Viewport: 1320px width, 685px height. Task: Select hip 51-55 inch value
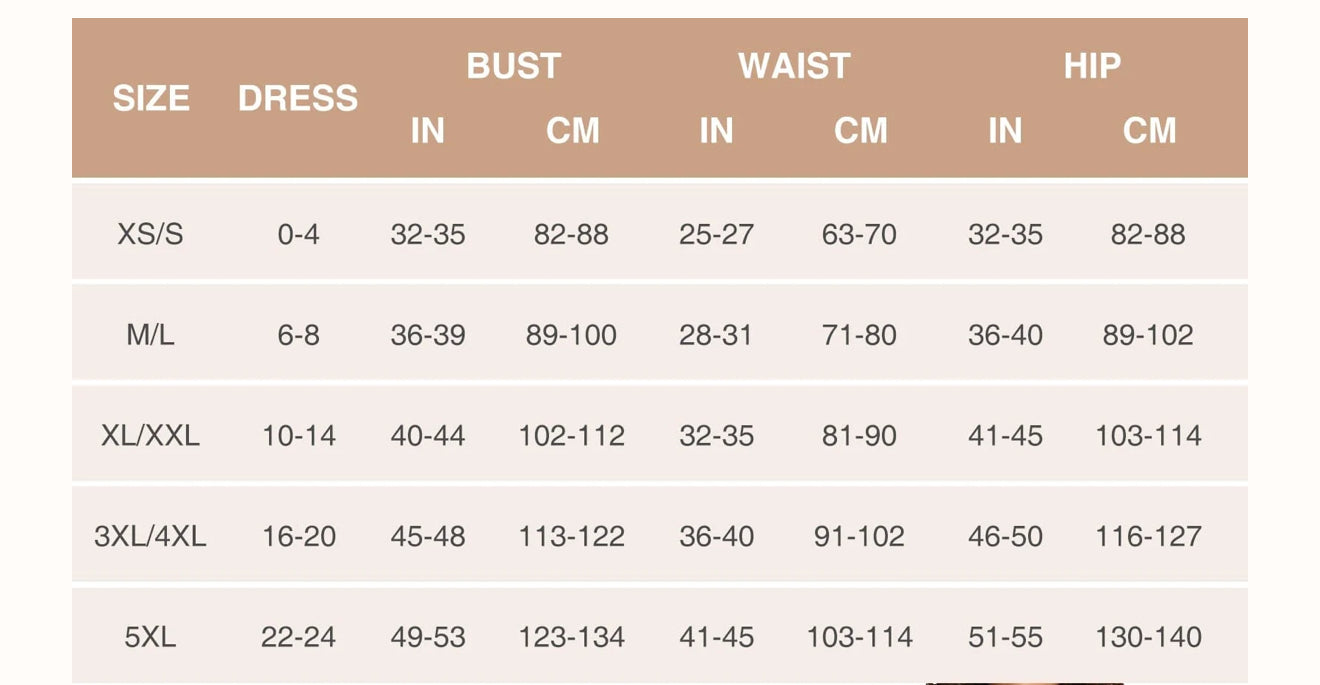[x=1005, y=637]
